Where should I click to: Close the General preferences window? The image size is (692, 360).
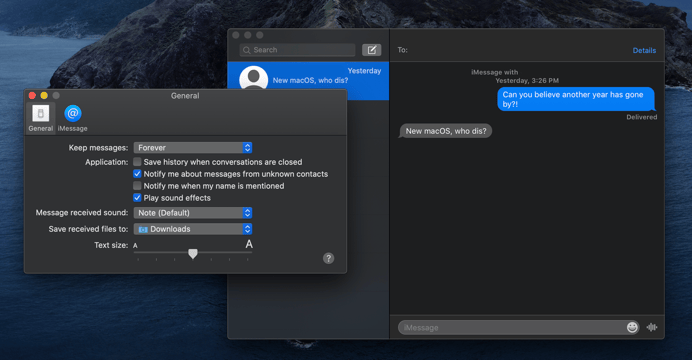[32, 96]
